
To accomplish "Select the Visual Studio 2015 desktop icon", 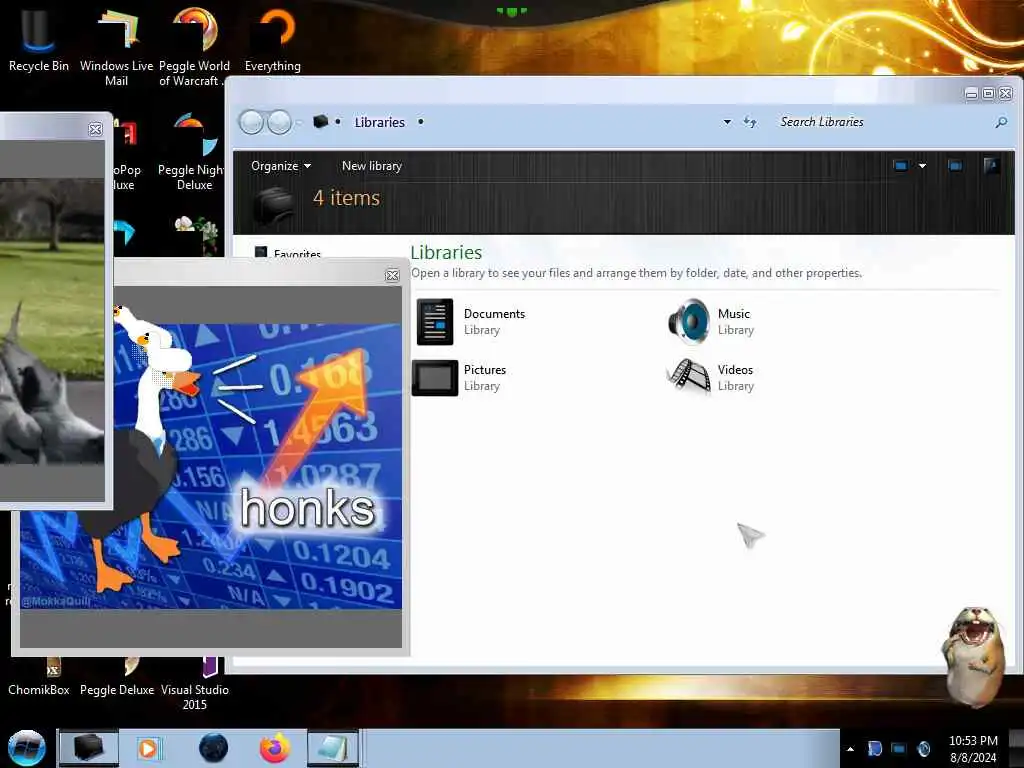I will 195,686.
